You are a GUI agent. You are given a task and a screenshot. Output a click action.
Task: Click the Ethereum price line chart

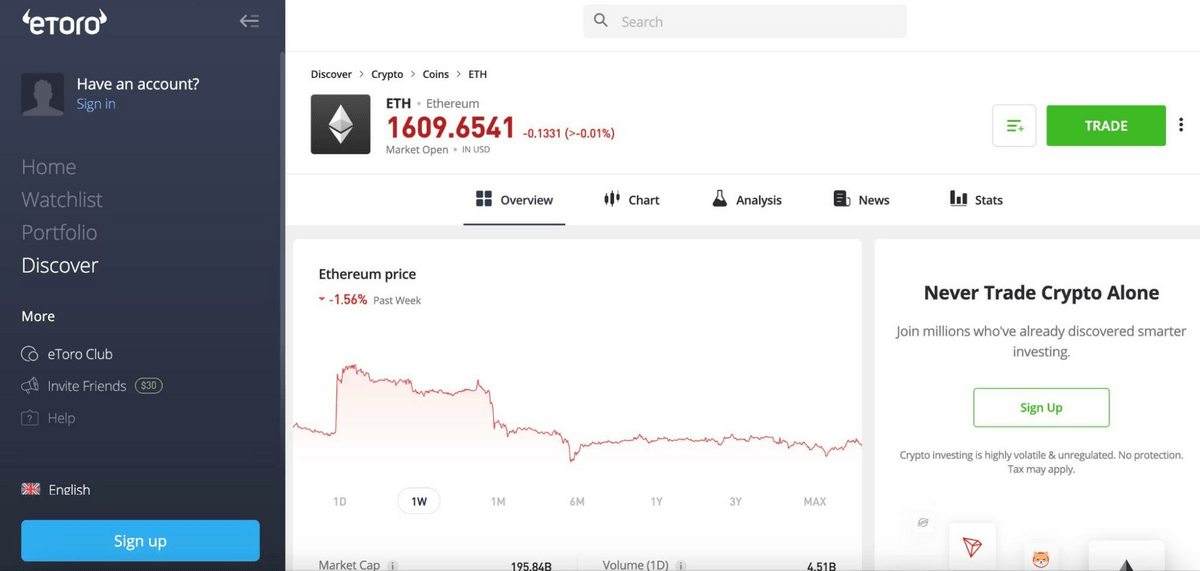pyautogui.click(x=577, y=413)
